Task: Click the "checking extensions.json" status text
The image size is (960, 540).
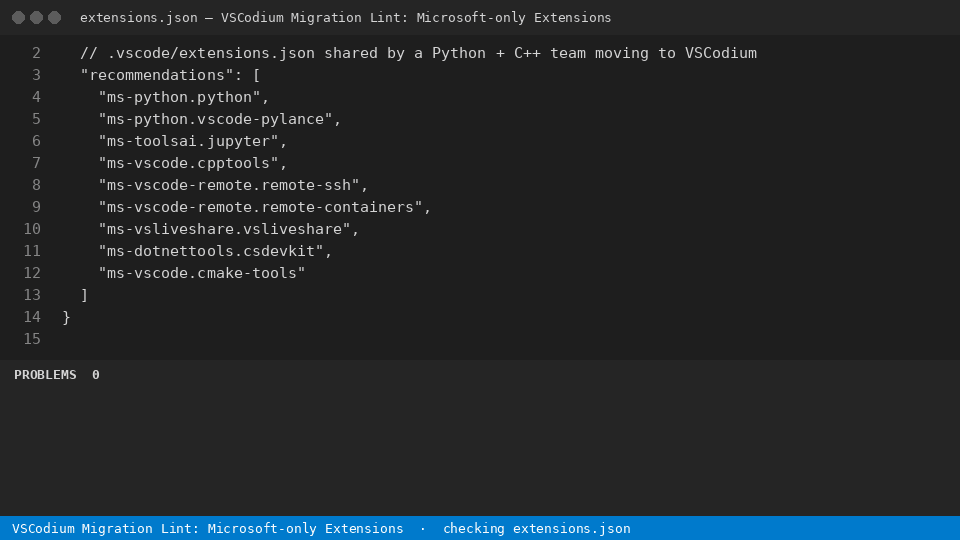Action: coord(537,528)
